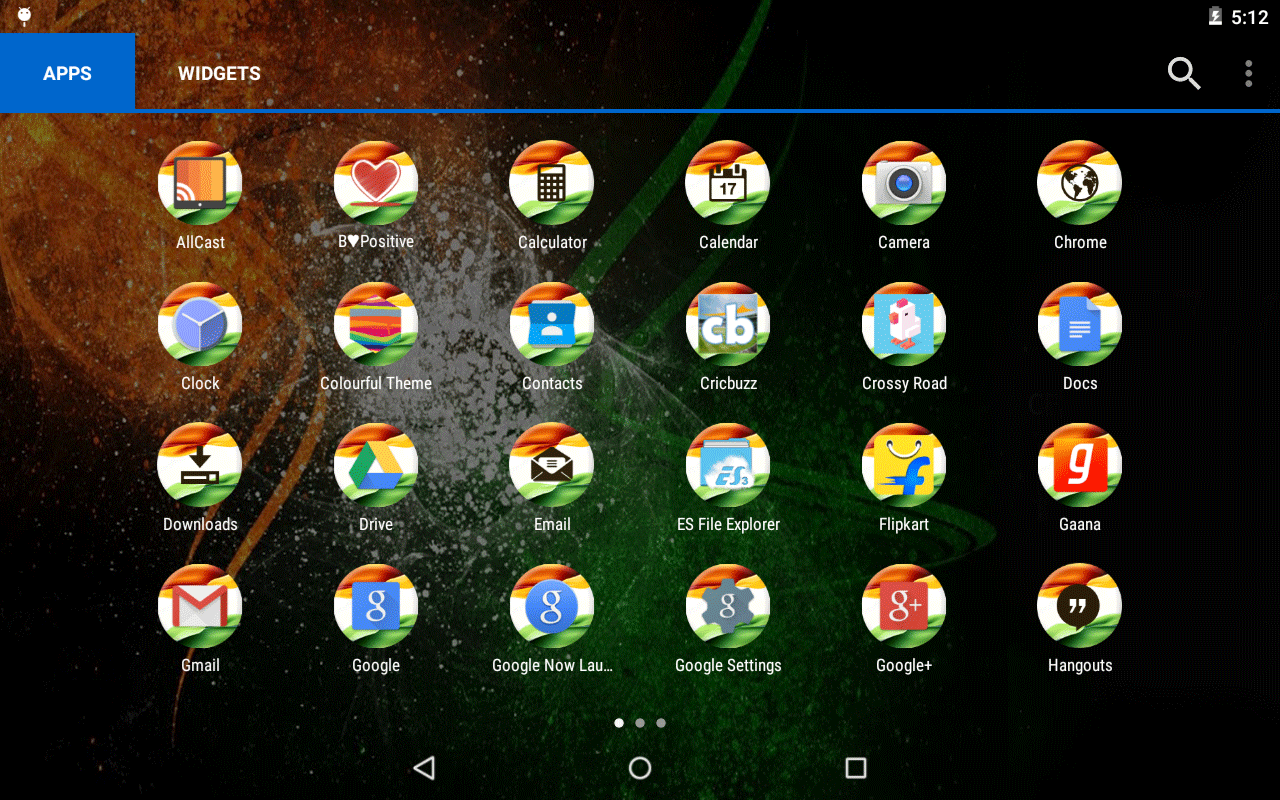Open the Email app icon
Viewport: 1280px width, 800px height.
click(552, 465)
